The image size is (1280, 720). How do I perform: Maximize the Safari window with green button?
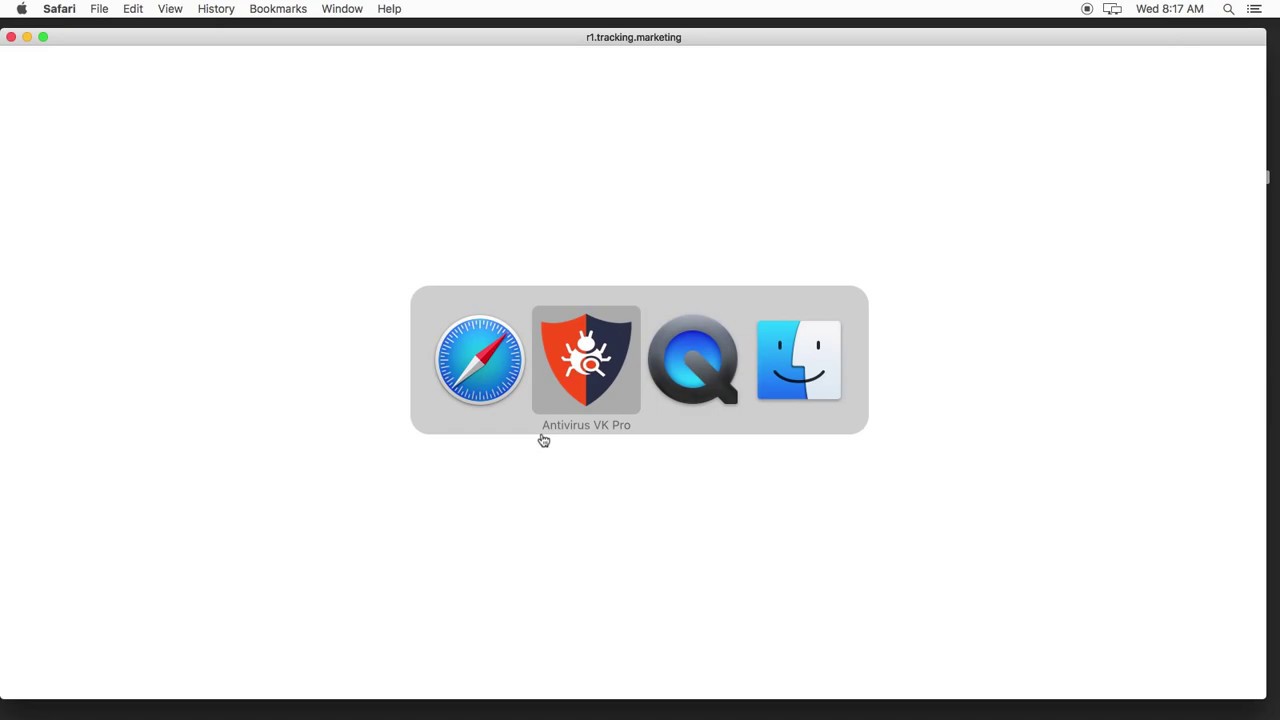pyautogui.click(x=43, y=37)
